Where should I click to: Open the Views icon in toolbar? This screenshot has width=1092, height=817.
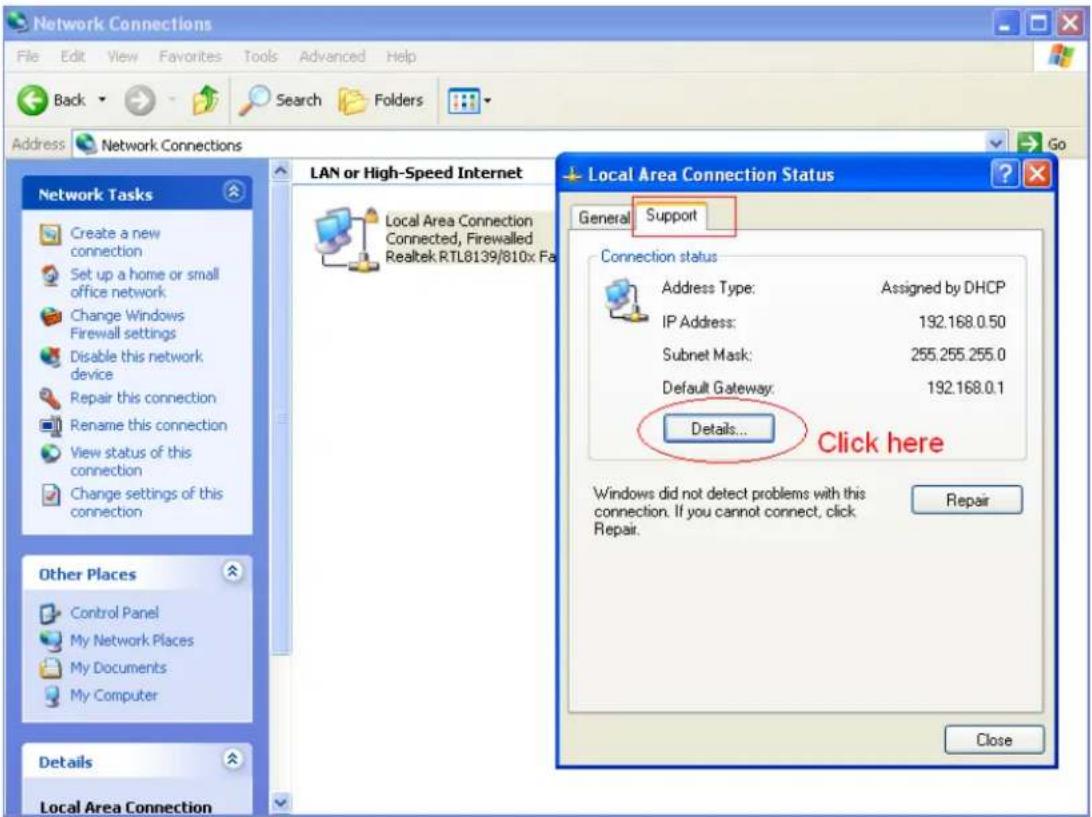click(x=464, y=102)
